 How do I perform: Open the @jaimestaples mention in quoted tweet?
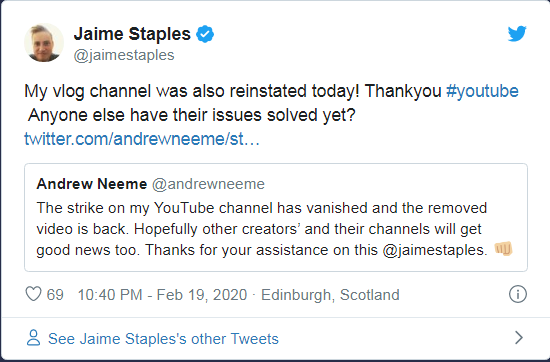coord(435,250)
